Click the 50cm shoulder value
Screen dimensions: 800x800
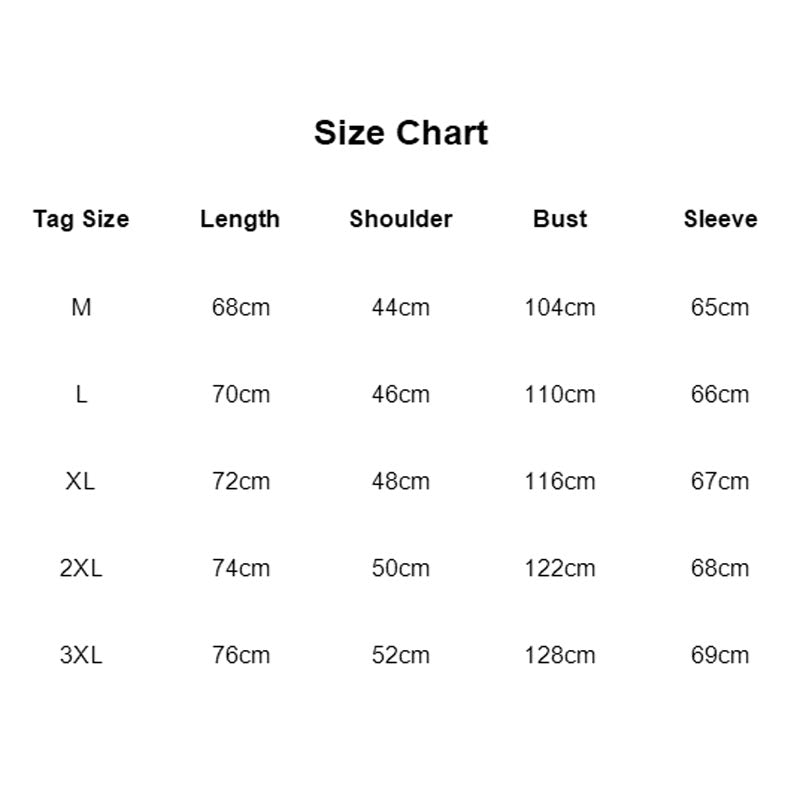pos(401,568)
